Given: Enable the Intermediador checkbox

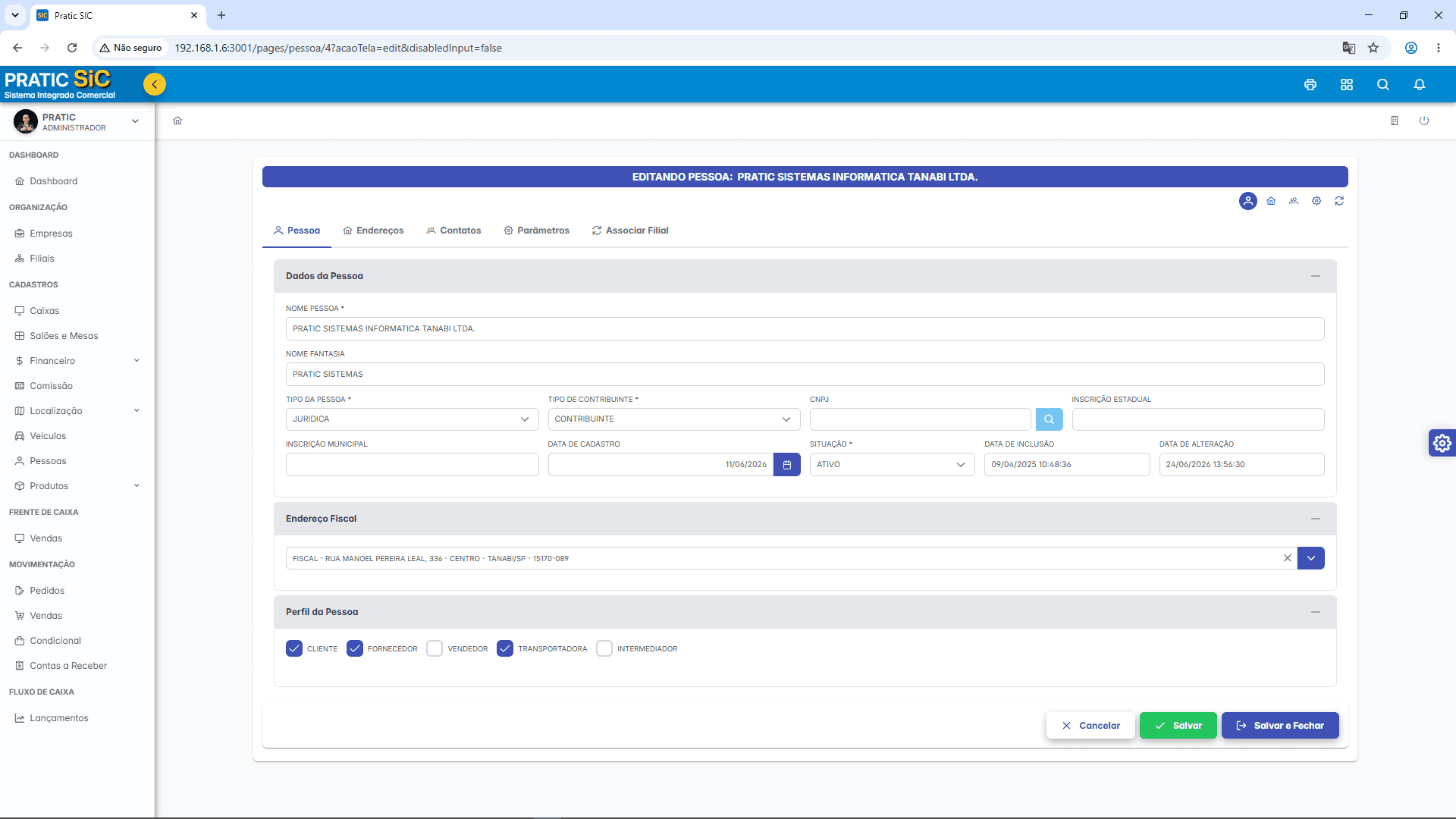Looking at the screenshot, I should 604,648.
